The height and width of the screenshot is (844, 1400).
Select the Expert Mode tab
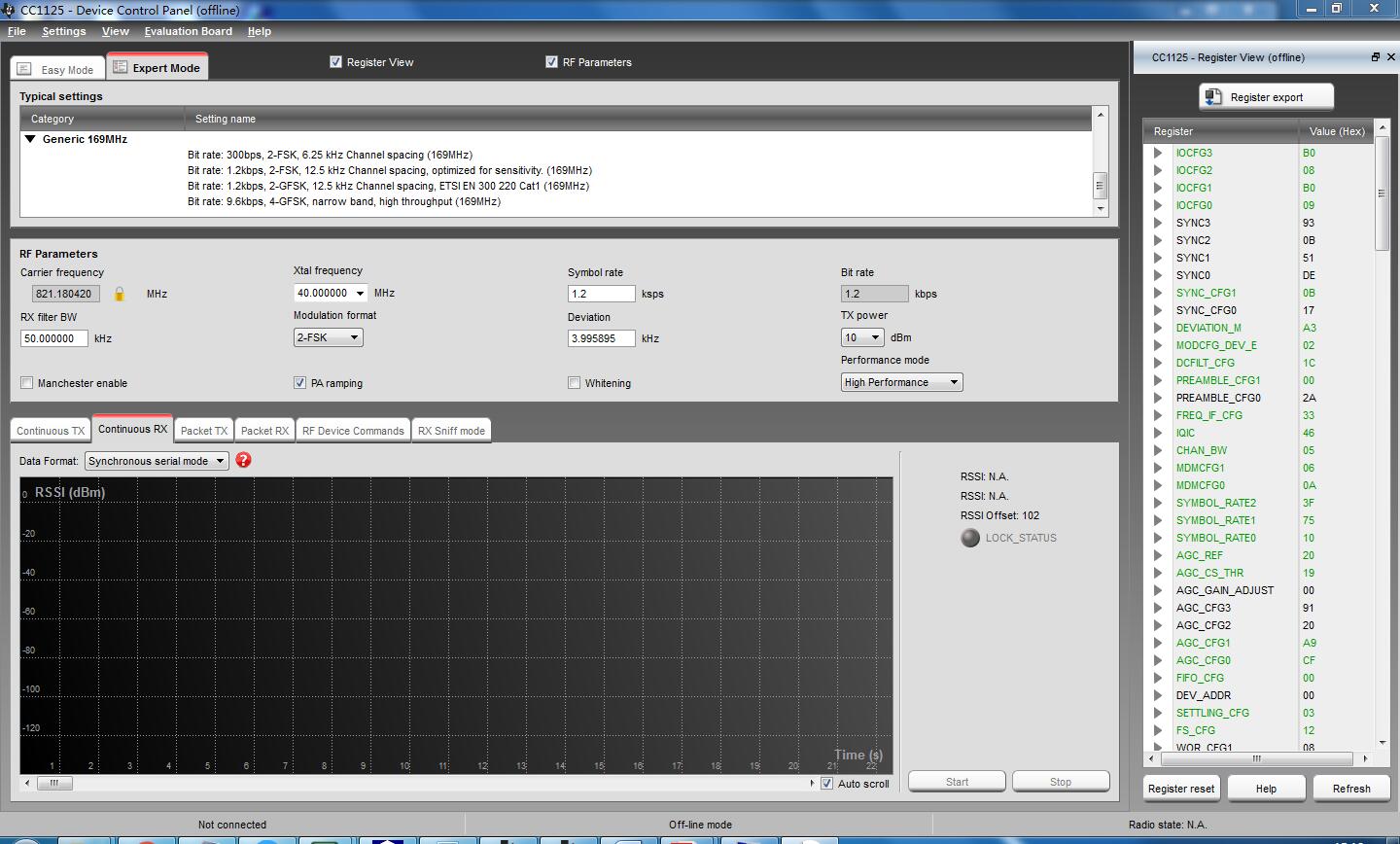tap(157, 67)
